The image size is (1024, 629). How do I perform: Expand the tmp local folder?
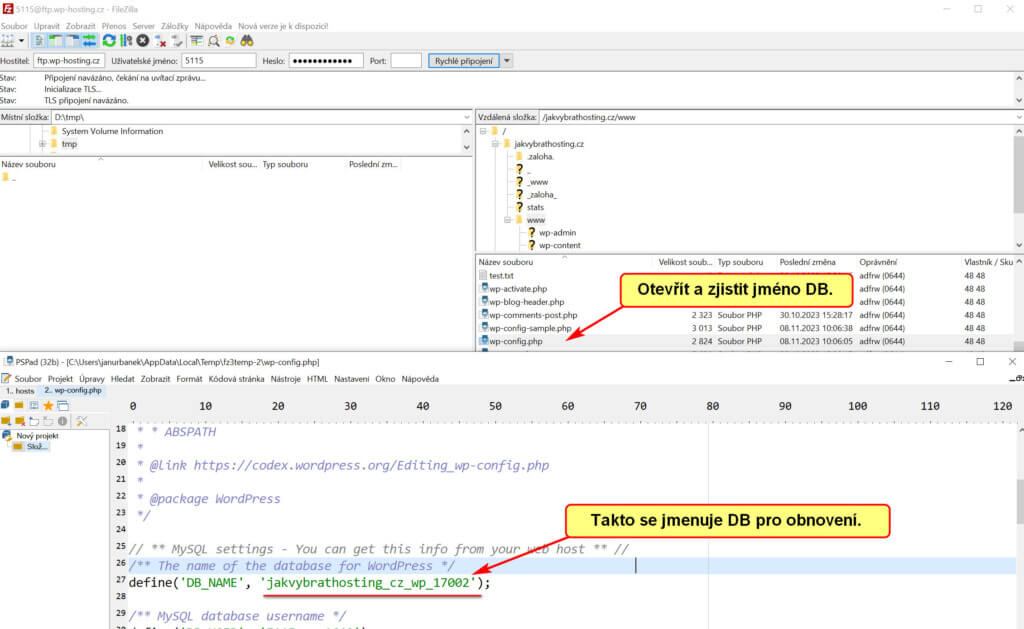point(42,144)
